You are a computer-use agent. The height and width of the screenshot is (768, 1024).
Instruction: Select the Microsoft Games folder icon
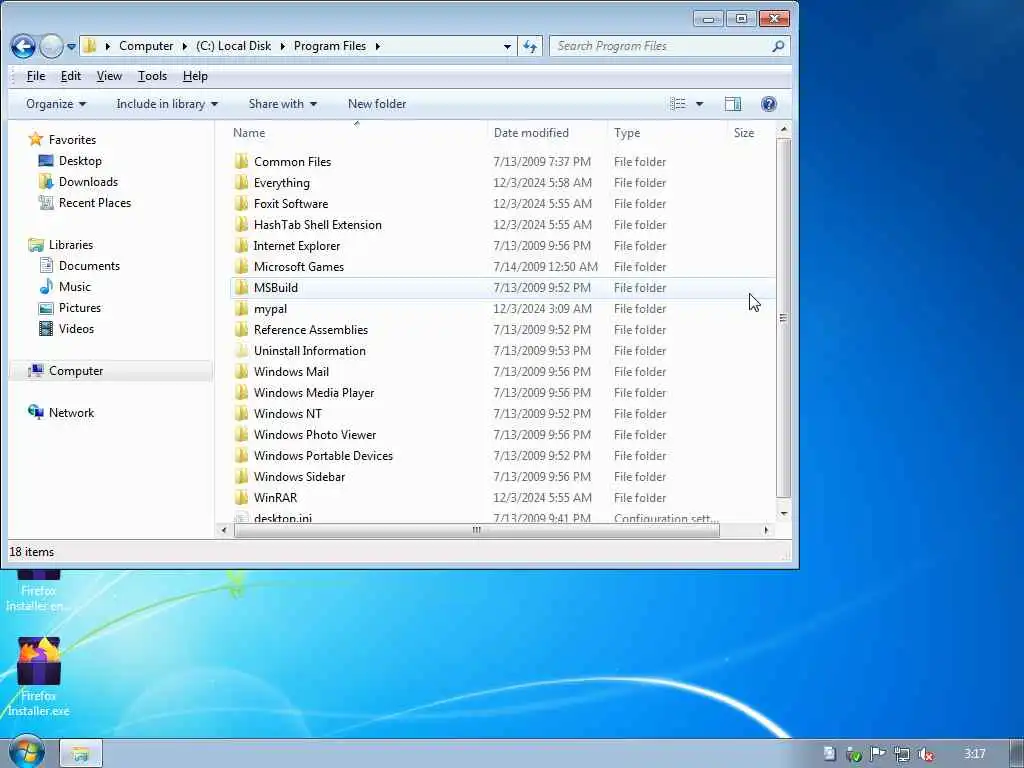[x=241, y=266]
